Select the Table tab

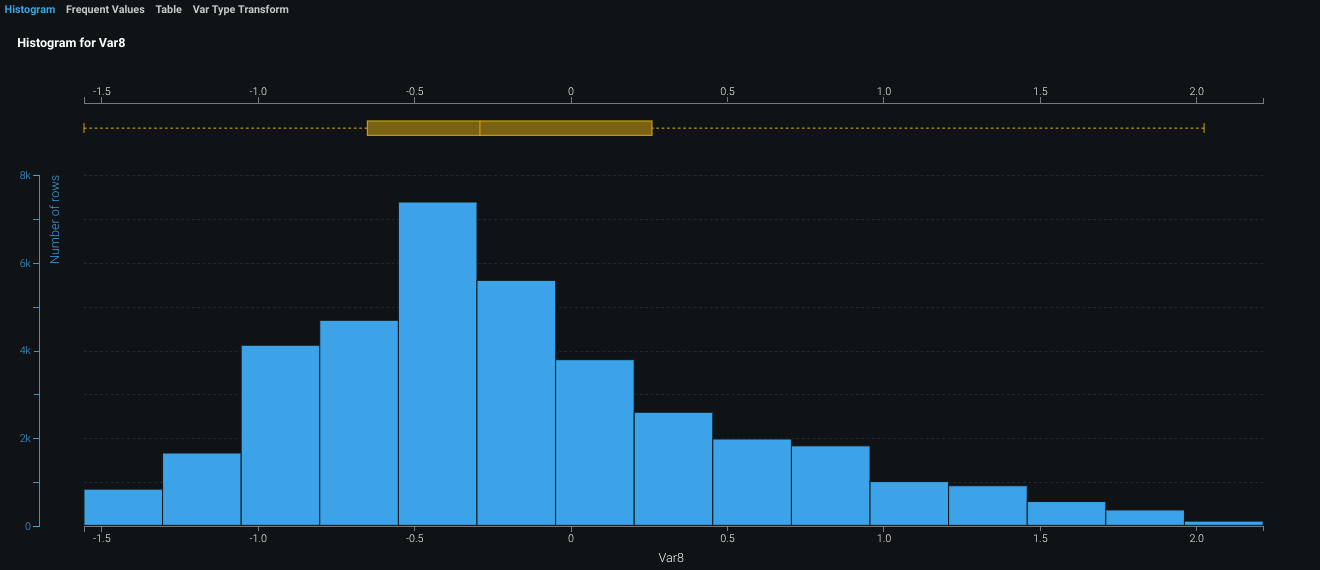(x=169, y=9)
